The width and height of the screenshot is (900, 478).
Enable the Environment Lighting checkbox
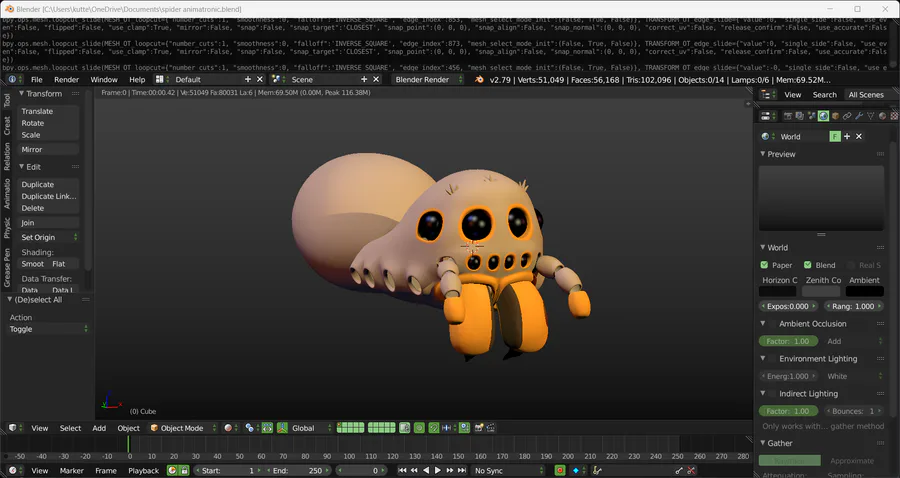(773, 359)
